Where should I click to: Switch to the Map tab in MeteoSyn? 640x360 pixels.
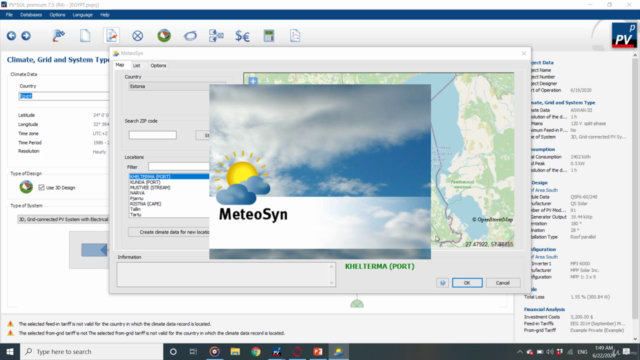click(x=120, y=65)
